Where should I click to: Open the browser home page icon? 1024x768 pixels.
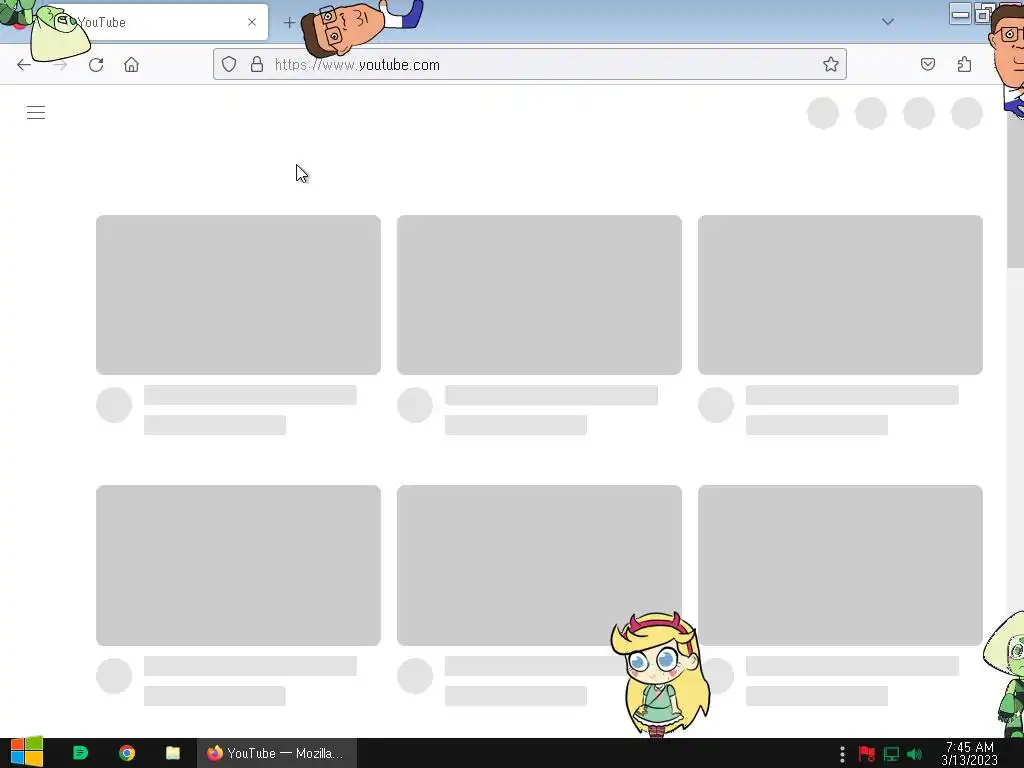pos(131,65)
